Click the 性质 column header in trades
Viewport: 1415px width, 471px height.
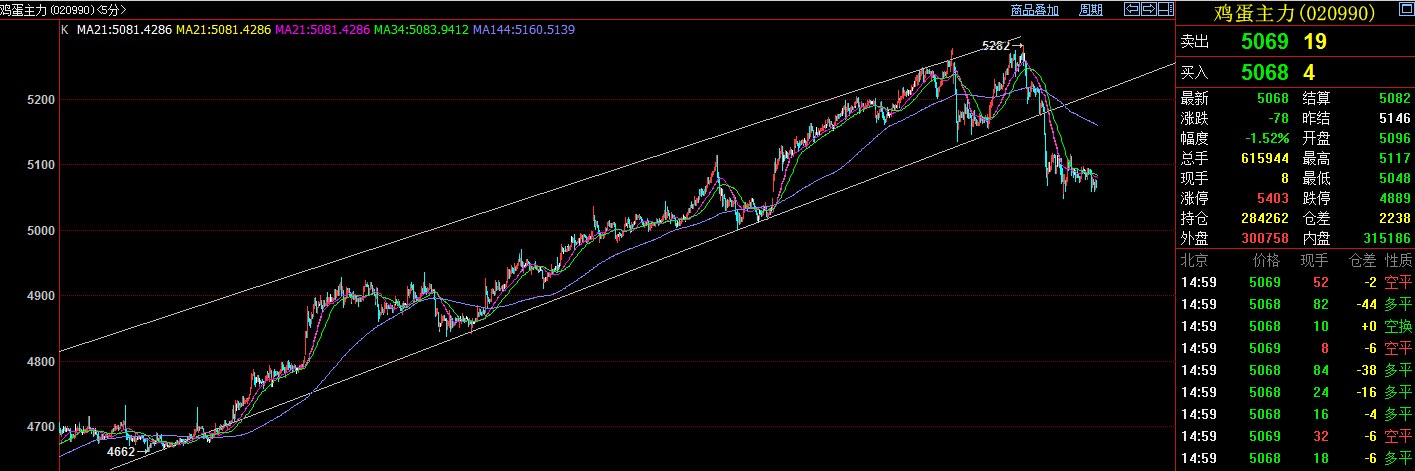1397,260
